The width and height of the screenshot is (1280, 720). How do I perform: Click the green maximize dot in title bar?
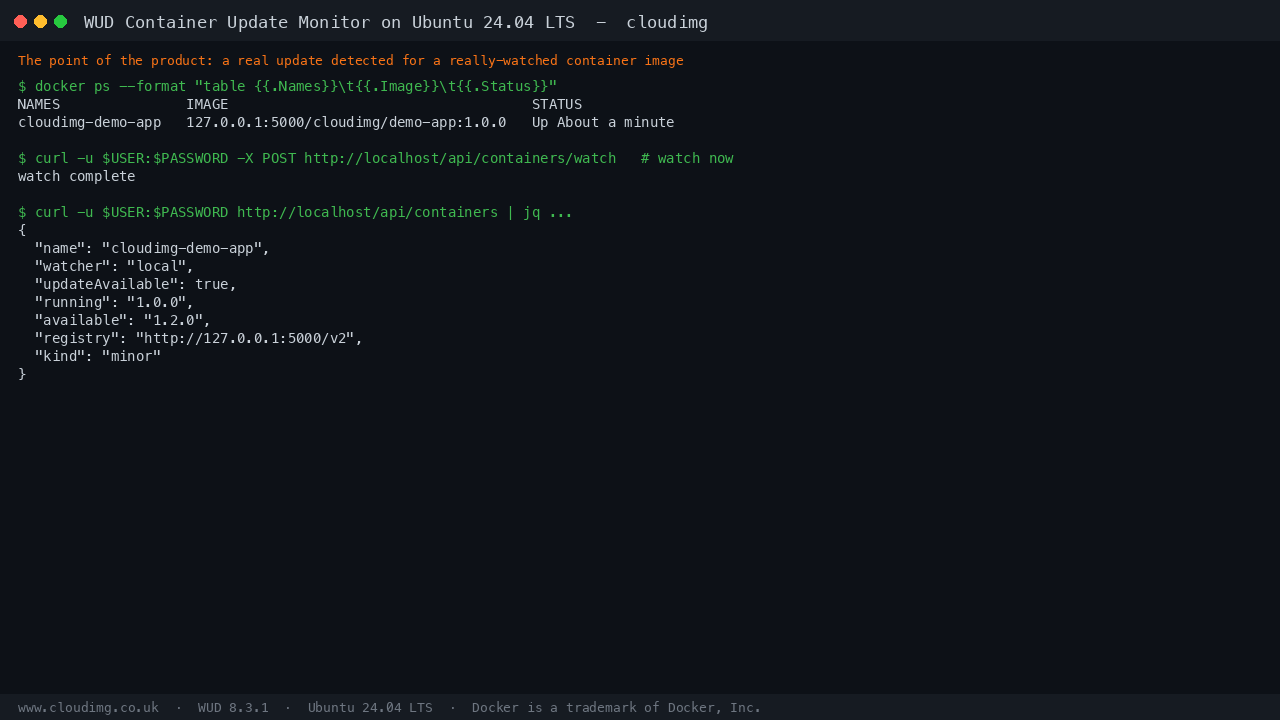point(60,21)
